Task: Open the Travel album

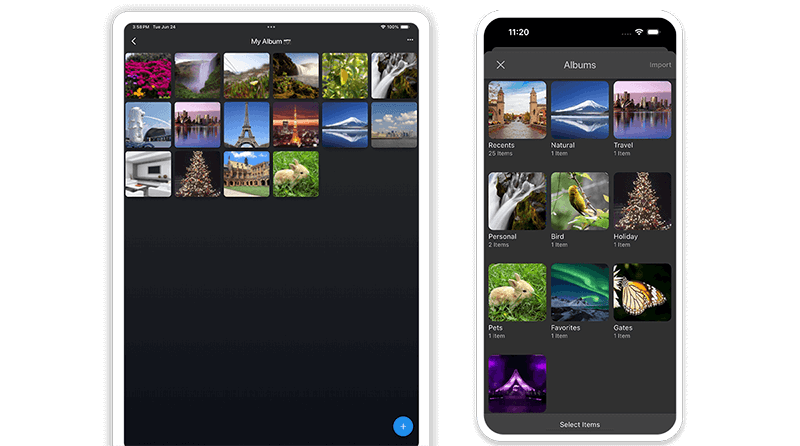Action: [642, 110]
